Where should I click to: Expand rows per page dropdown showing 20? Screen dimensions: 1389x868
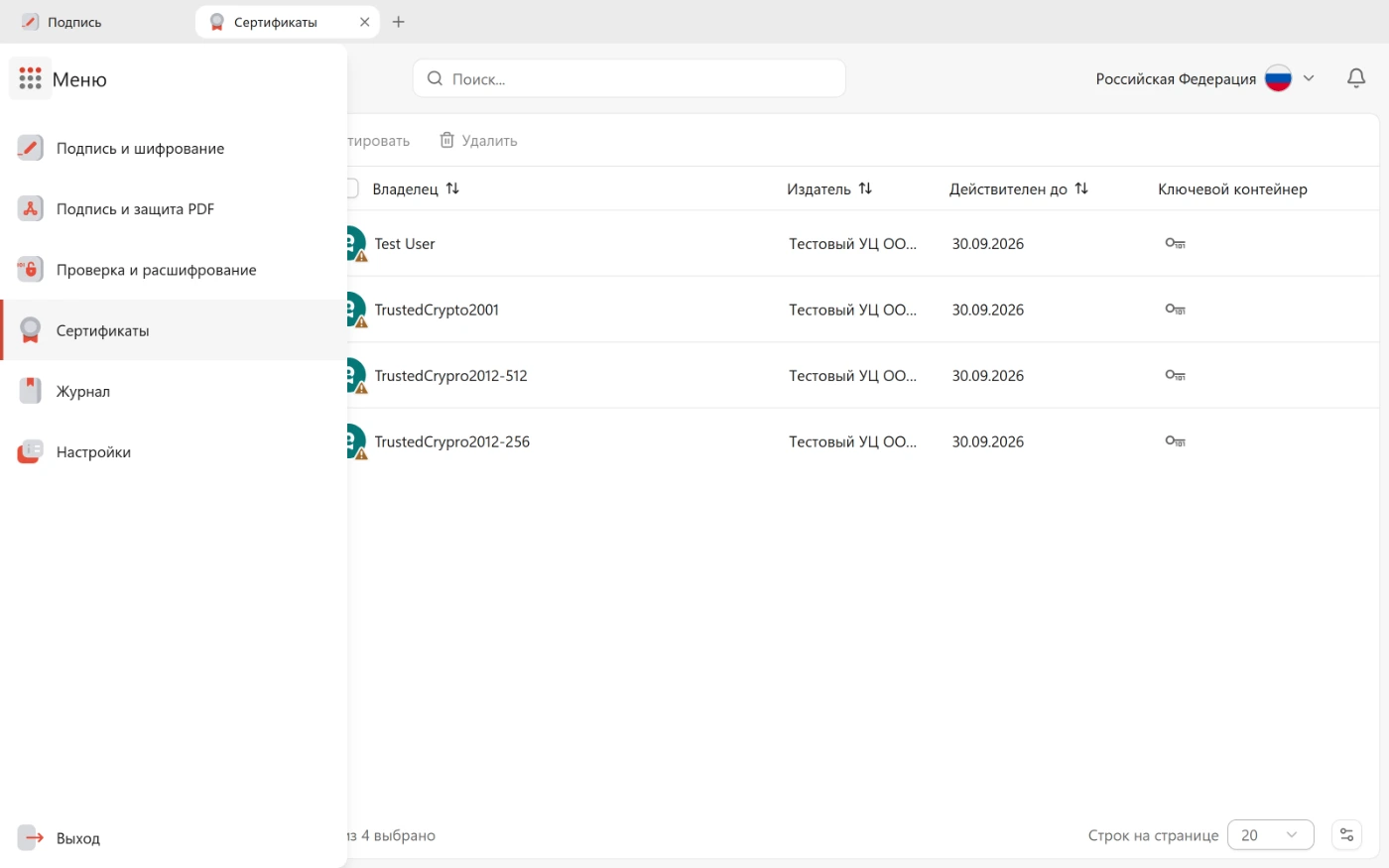1270,835
